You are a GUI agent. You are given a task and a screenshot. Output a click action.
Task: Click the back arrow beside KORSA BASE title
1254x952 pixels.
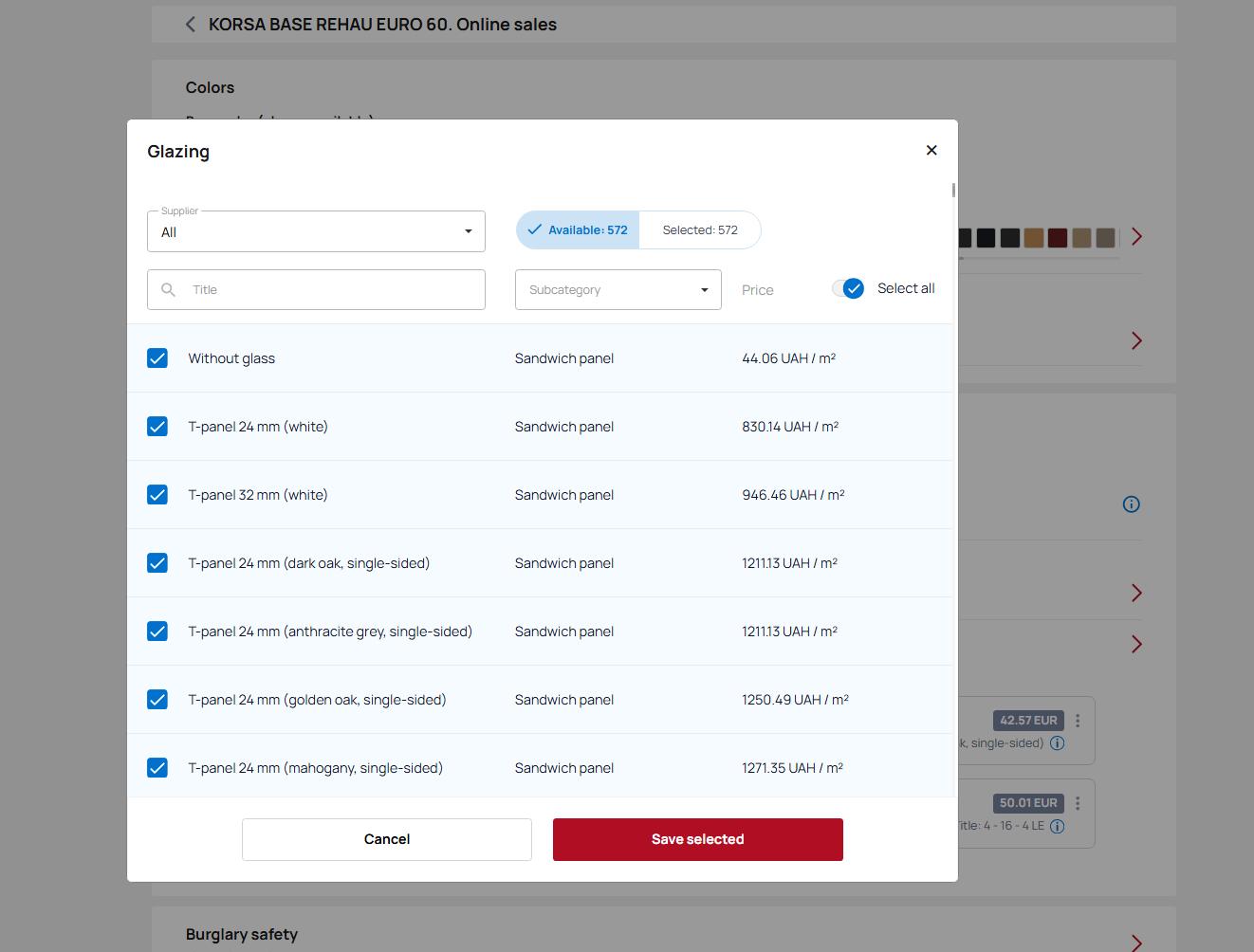tap(191, 25)
